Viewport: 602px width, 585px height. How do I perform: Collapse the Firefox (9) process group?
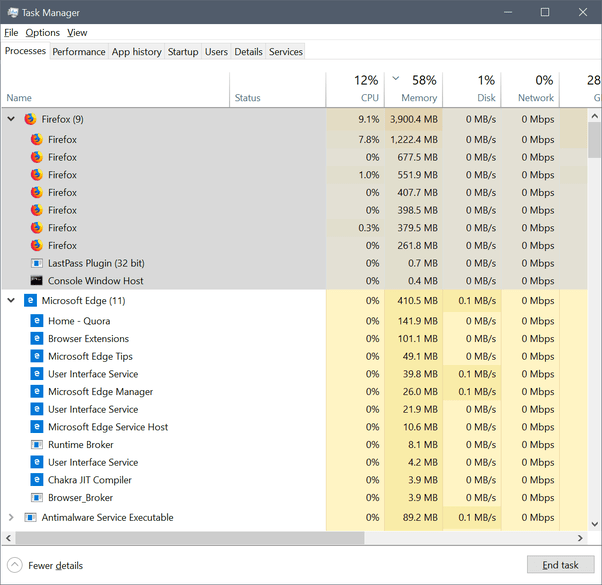(x=11, y=119)
